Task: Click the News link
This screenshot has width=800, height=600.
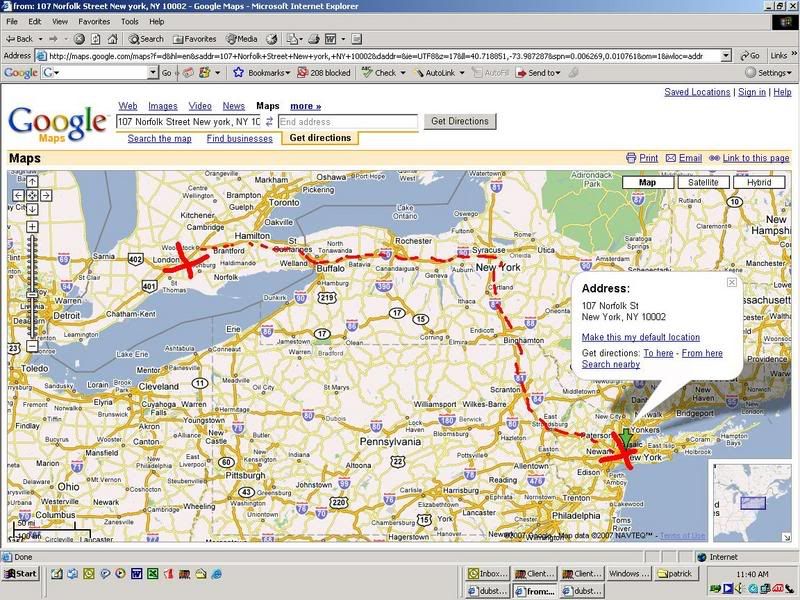Action: point(234,106)
